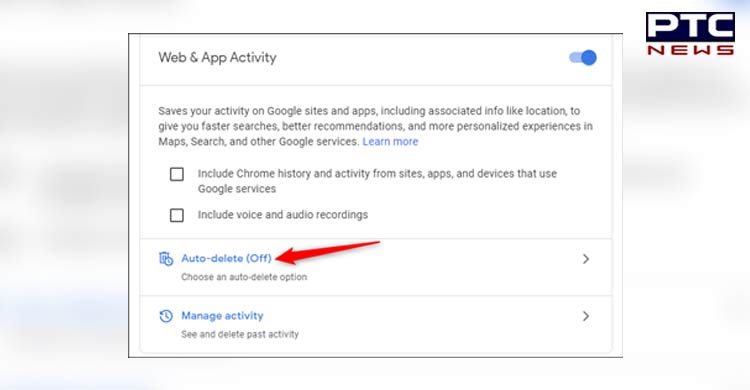Click the word NEWS in the PTC logo
750x390 pixels.
tap(690, 50)
